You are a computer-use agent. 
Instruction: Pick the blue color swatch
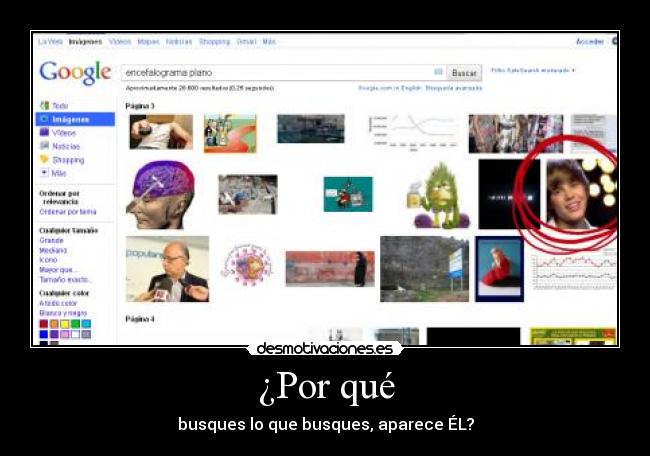click(x=44, y=334)
